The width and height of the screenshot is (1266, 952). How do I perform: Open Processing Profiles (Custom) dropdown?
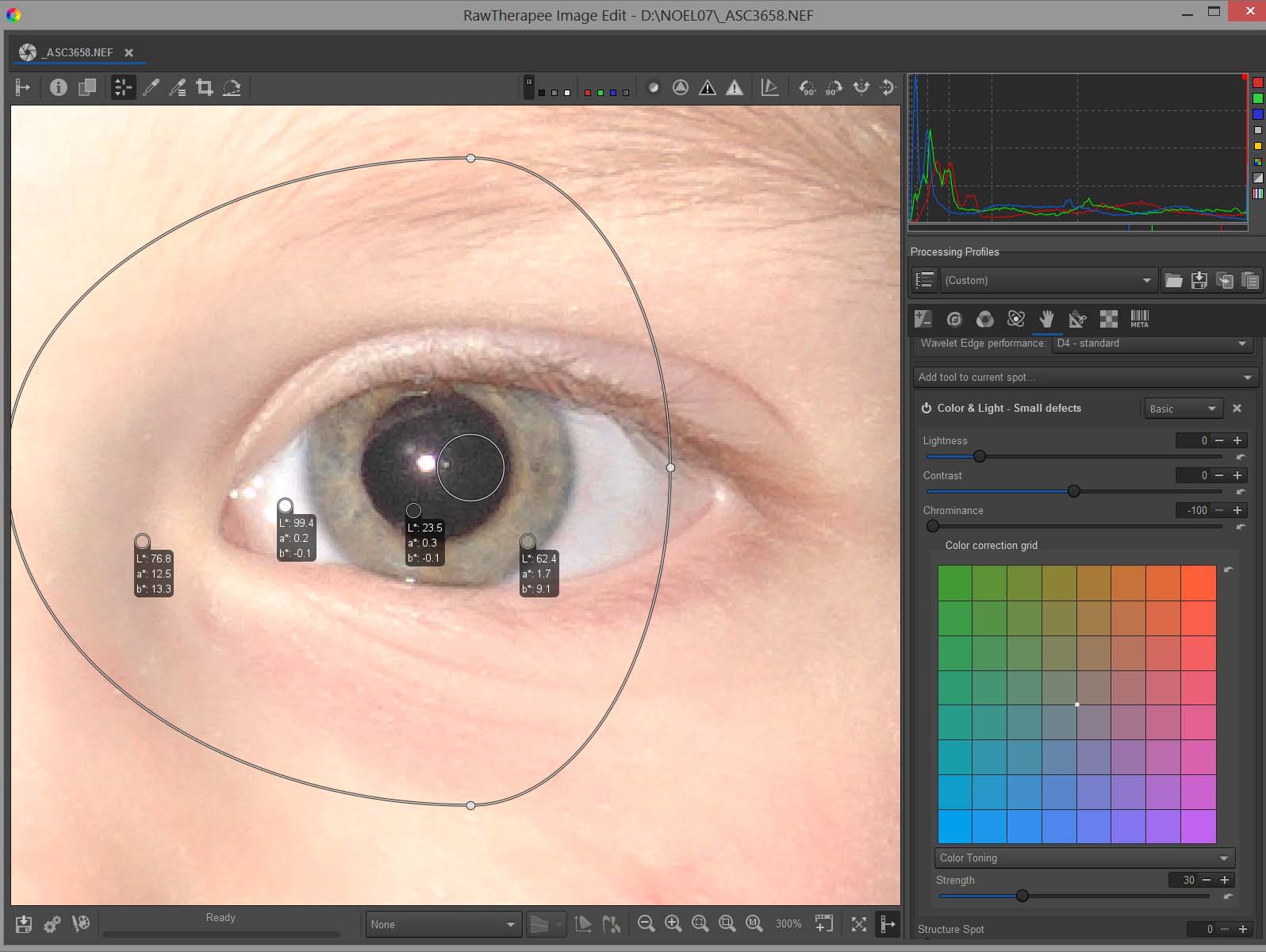tap(1047, 280)
